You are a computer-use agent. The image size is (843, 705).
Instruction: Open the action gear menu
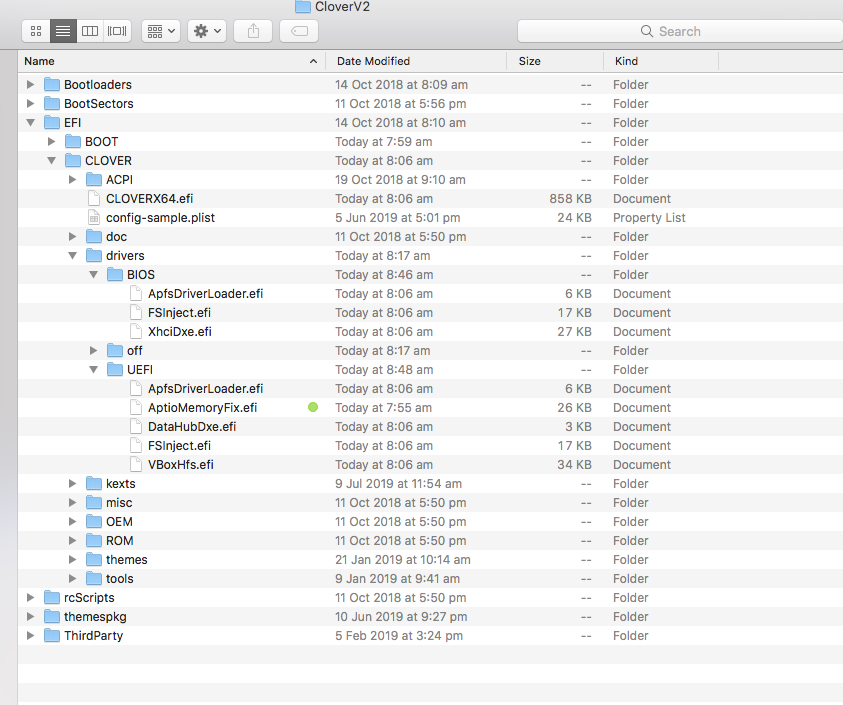(207, 31)
